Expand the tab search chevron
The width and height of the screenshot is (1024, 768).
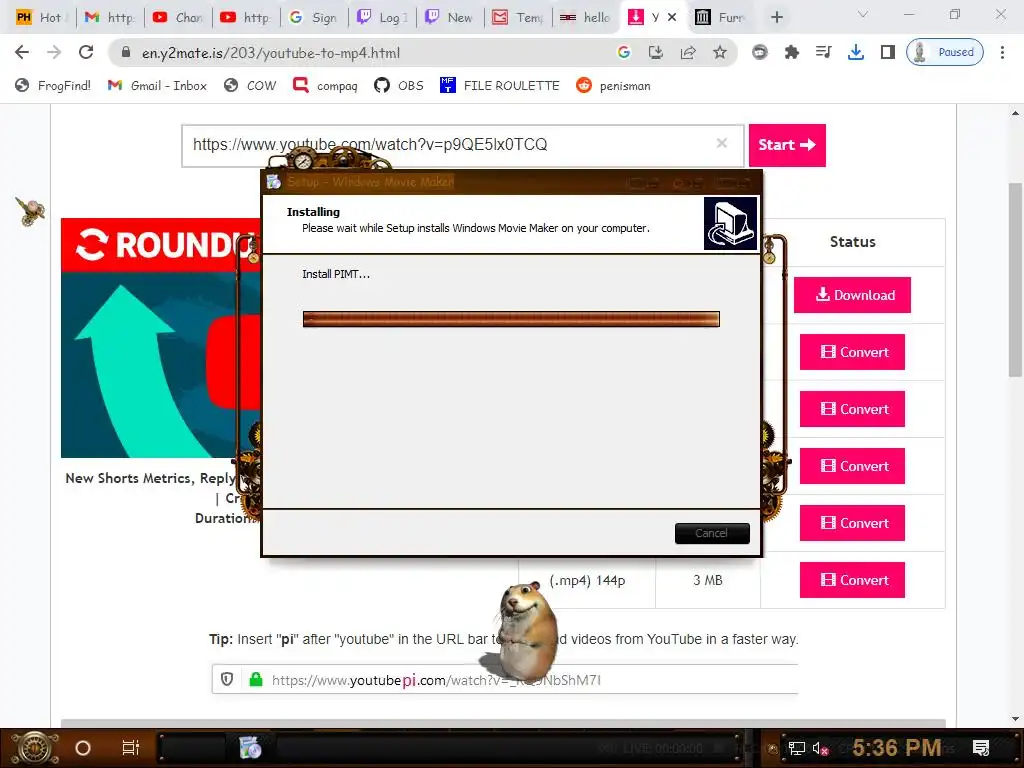coord(863,14)
